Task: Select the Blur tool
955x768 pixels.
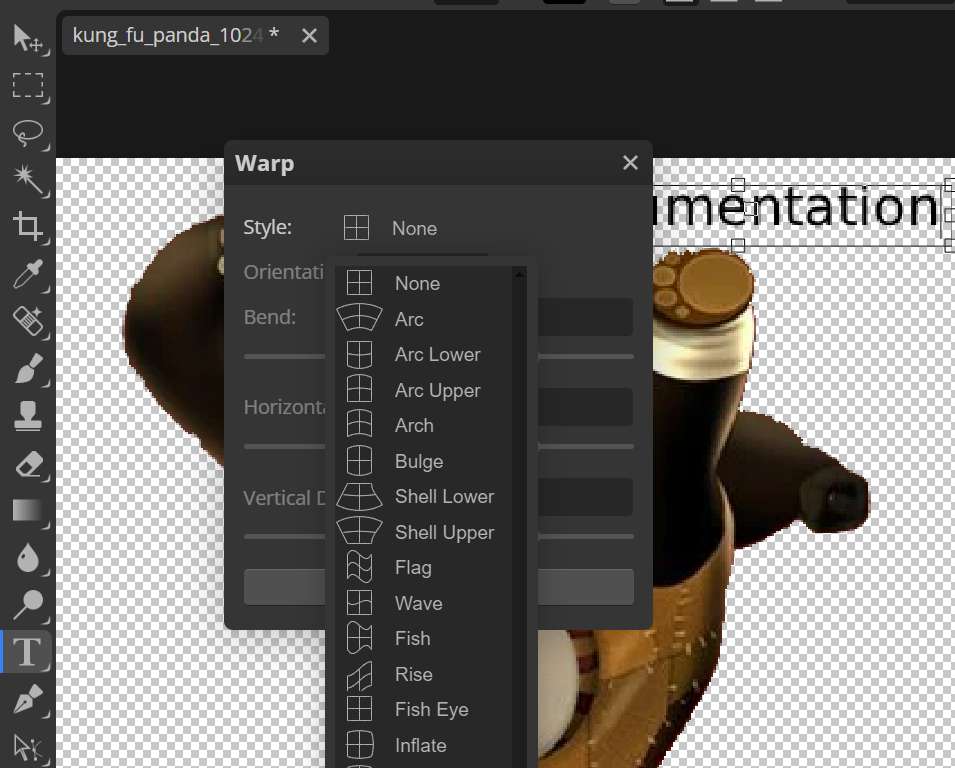Action: tap(27, 557)
